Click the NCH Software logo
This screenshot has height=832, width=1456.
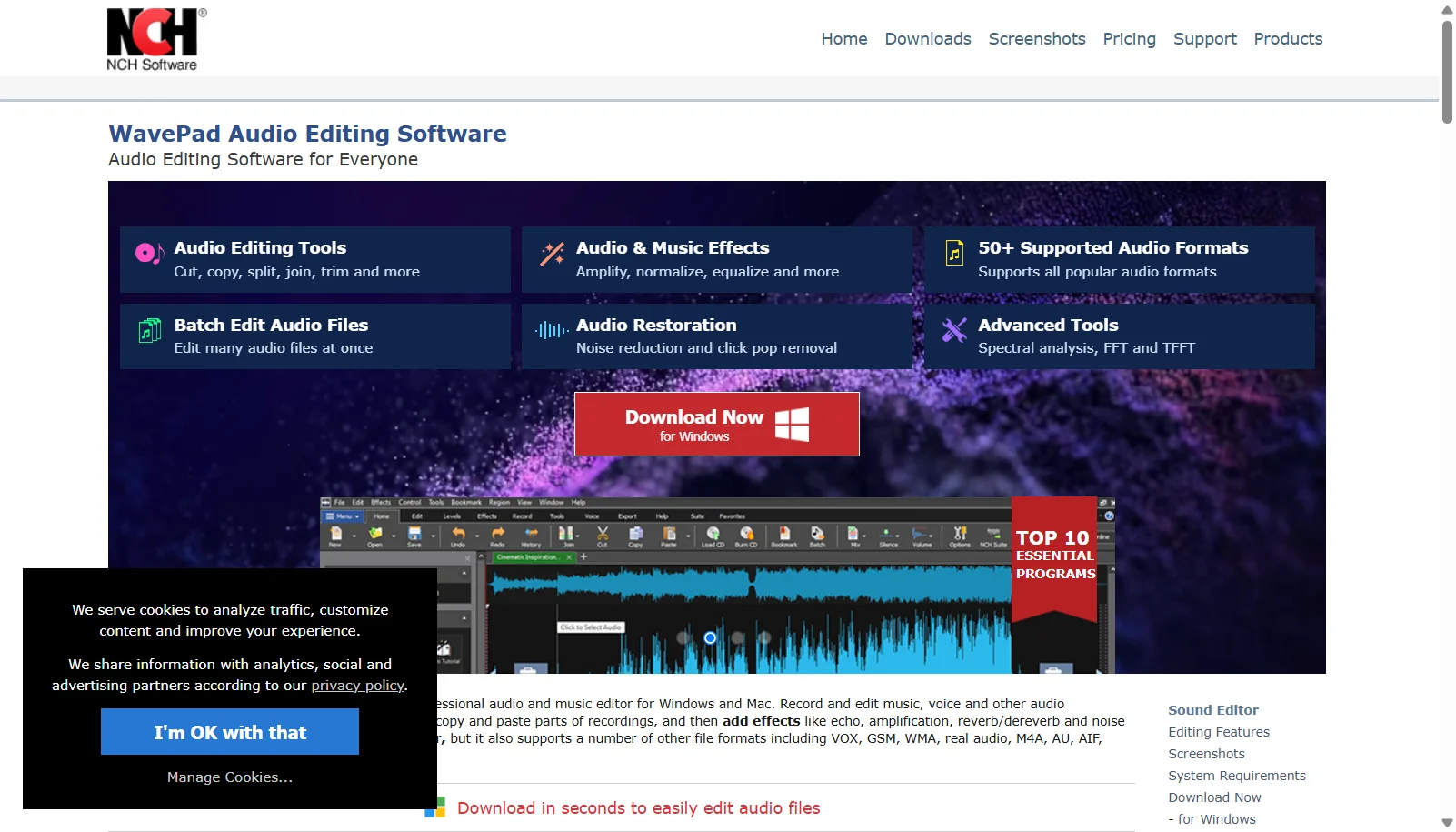pyautogui.click(x=156, y=39)
